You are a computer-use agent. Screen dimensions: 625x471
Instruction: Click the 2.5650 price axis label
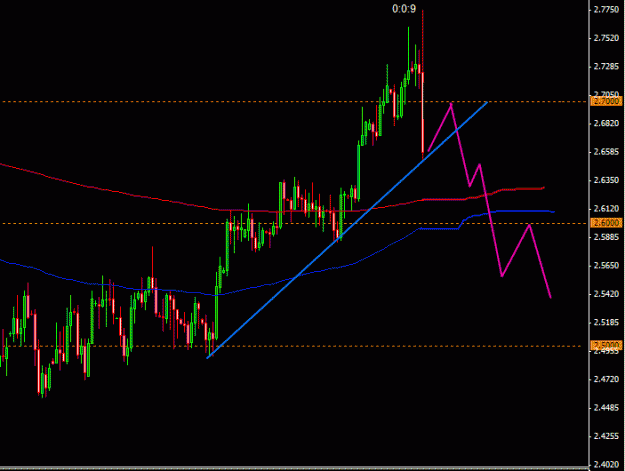(x=606, y=265)
